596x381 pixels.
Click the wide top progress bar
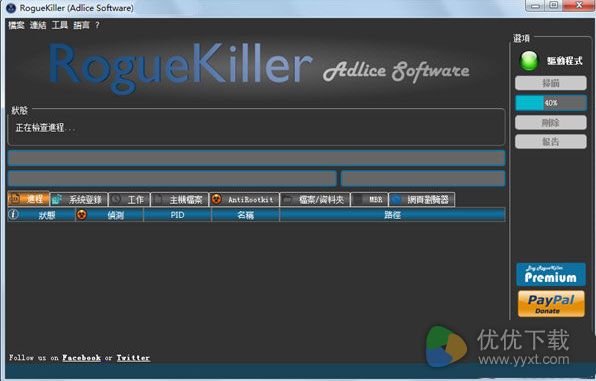pyautogui.click(x=257, y=157)
